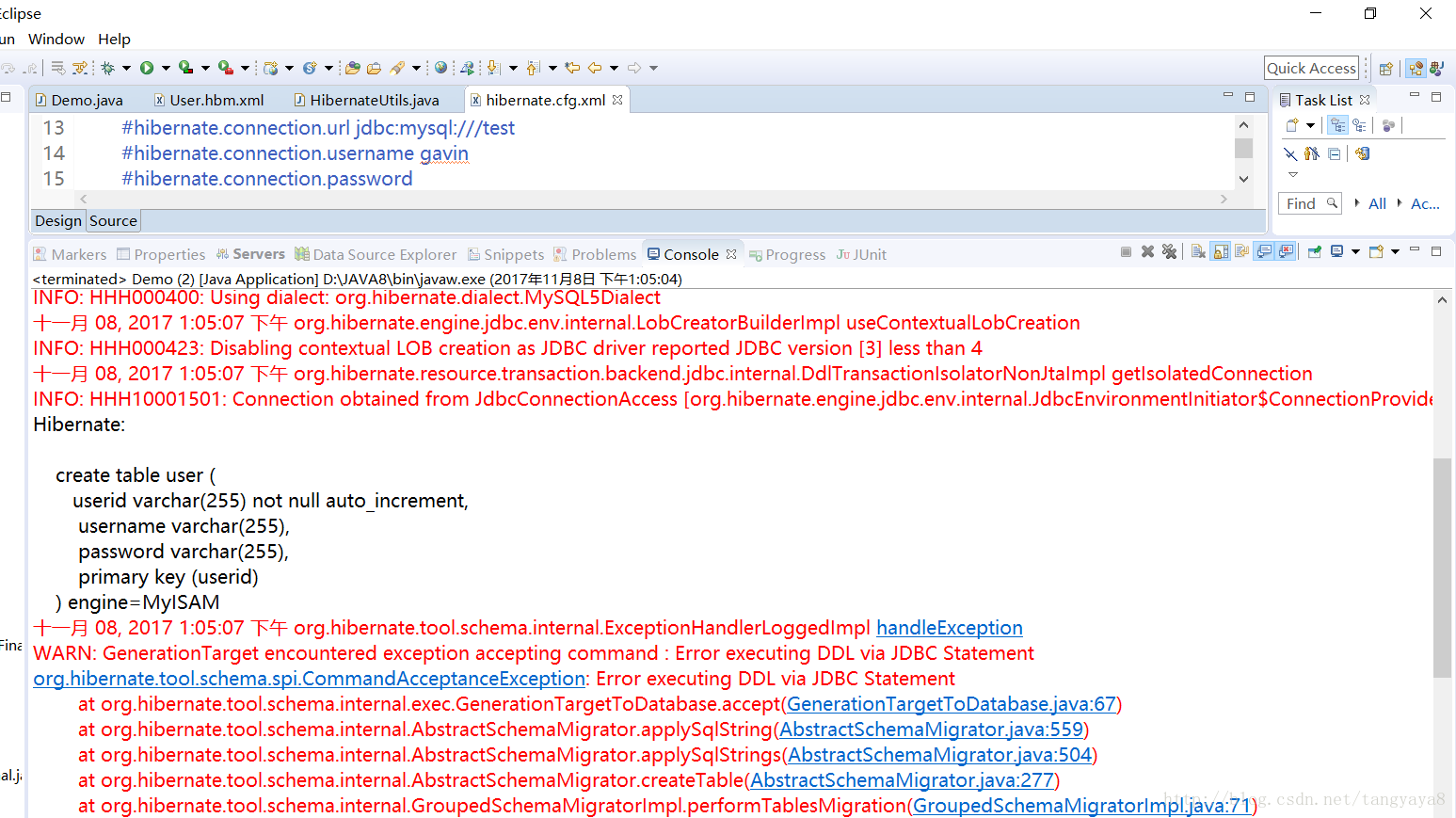Click the Open Type folder icon
Viewport: 1456px width, 818px height.
pyautogui.click(x=353, y=68)
